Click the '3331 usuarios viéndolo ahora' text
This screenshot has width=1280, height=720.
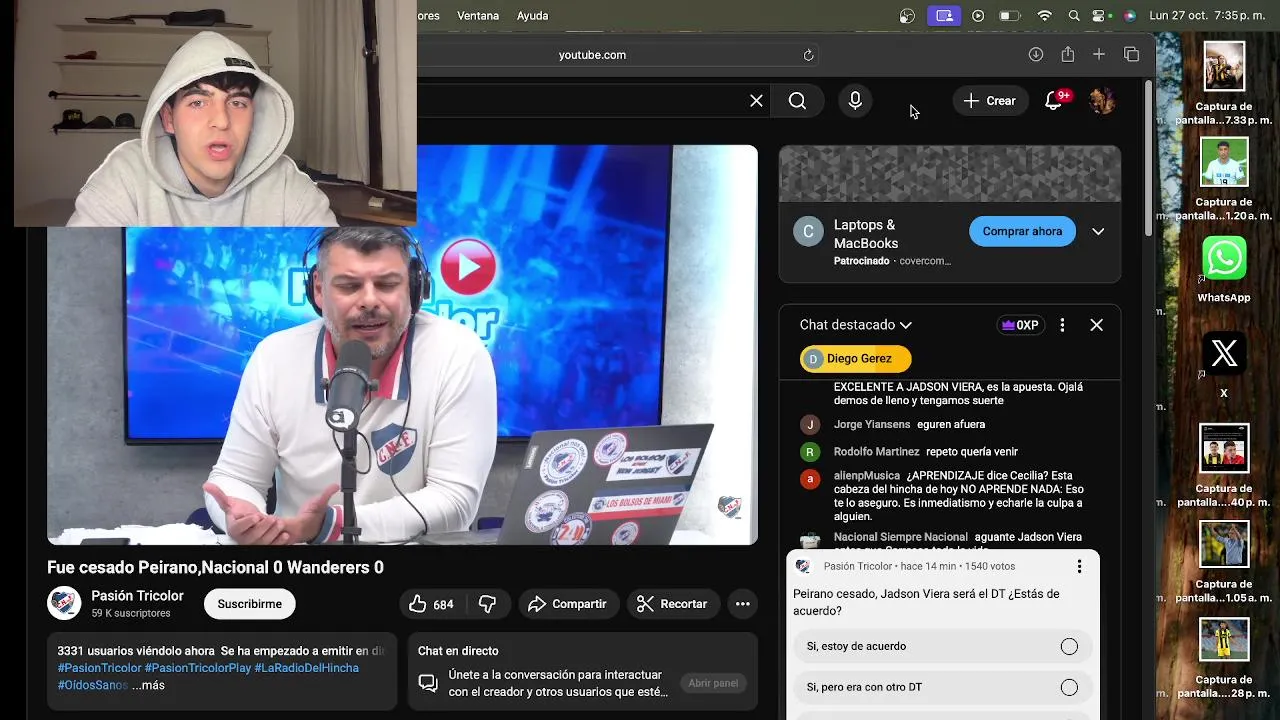click(x=136, y=651)
